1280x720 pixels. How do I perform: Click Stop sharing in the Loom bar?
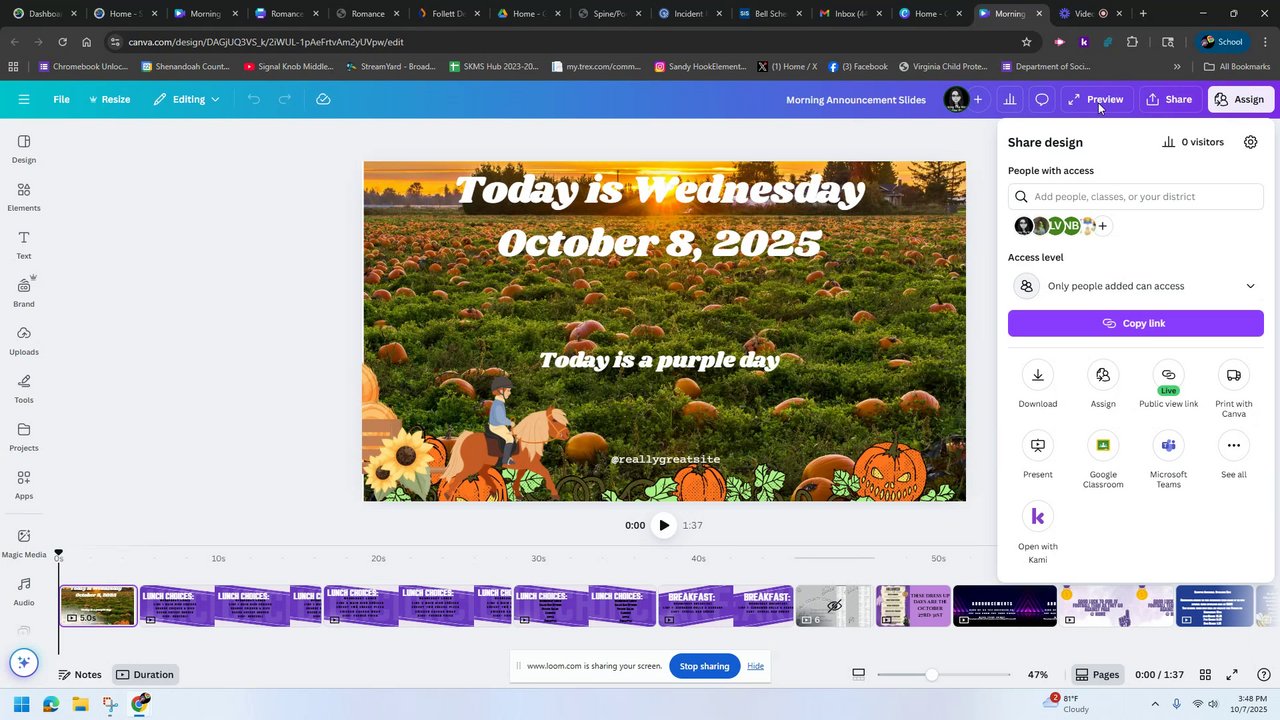(x=705, y=666)
